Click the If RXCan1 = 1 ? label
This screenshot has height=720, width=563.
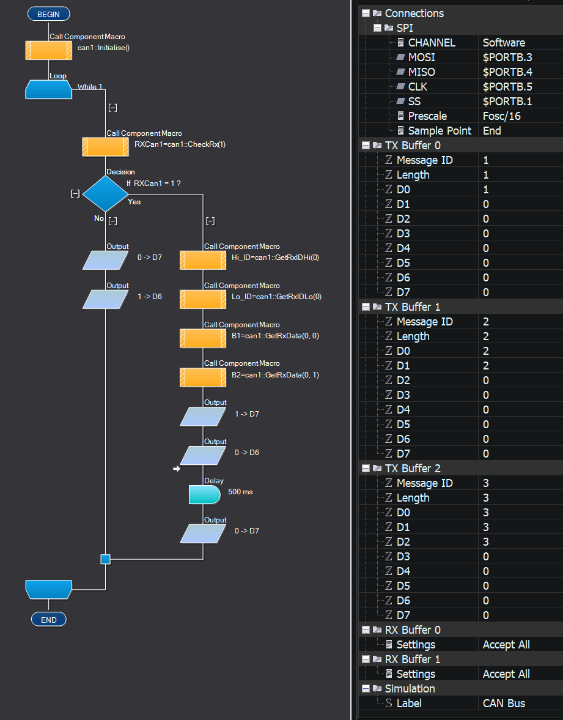(153, 183)
